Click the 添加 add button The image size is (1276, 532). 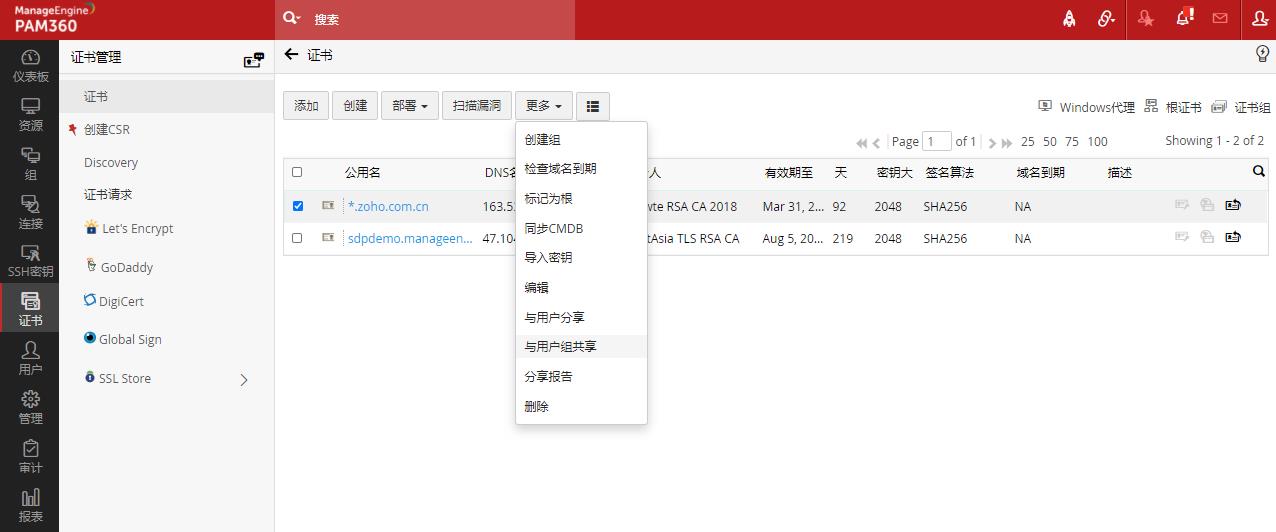point(306,106)
